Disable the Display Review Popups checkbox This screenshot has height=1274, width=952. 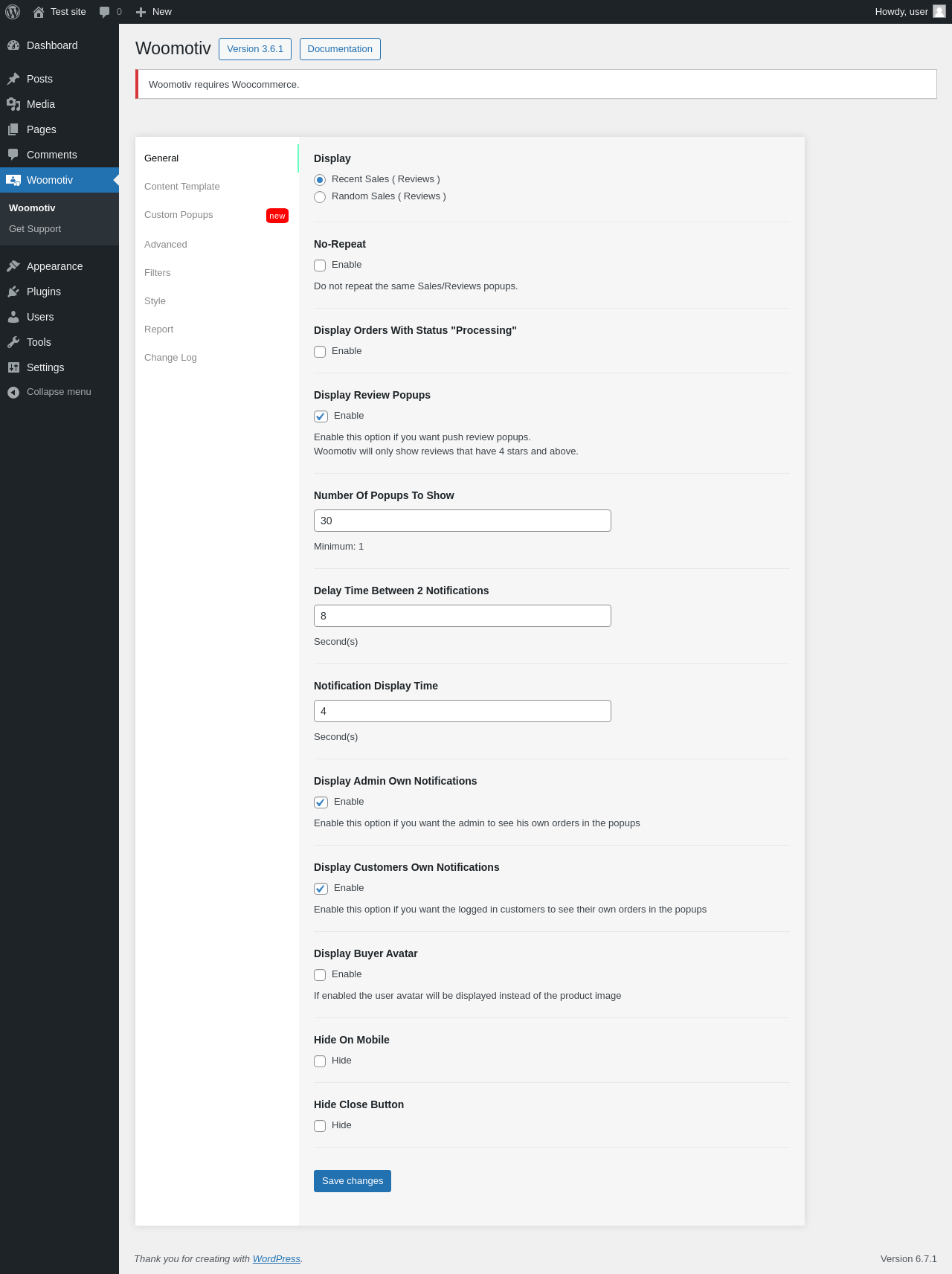[x=321, y=416]
